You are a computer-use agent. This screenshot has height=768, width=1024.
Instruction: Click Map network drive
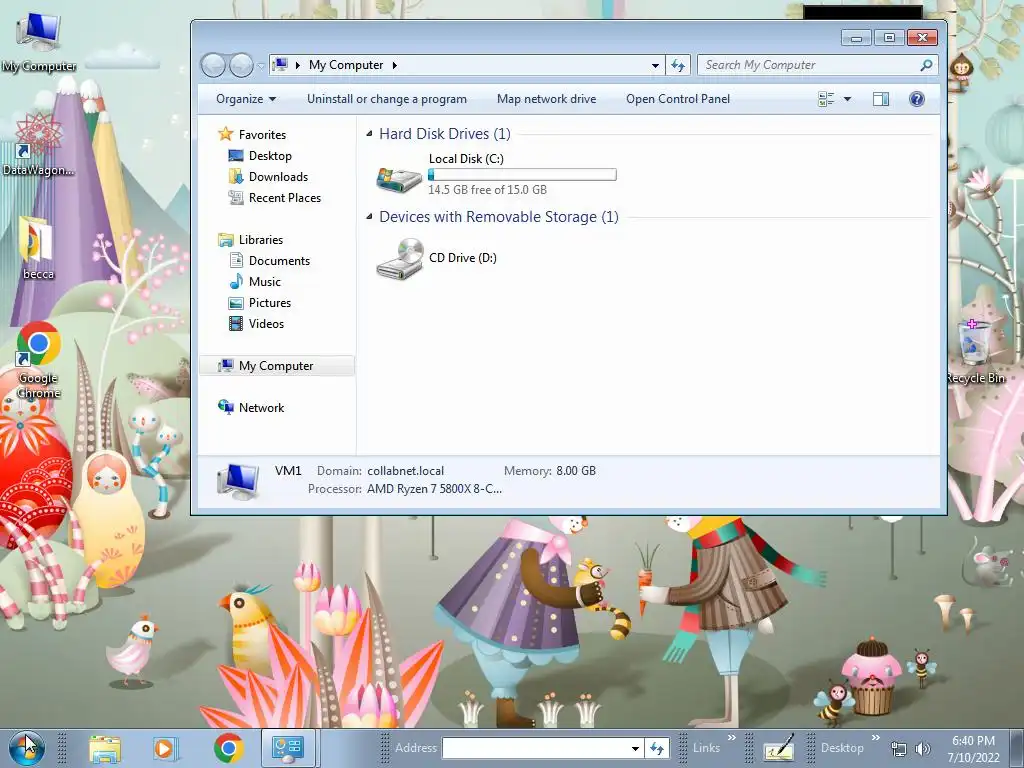point(547,99)
